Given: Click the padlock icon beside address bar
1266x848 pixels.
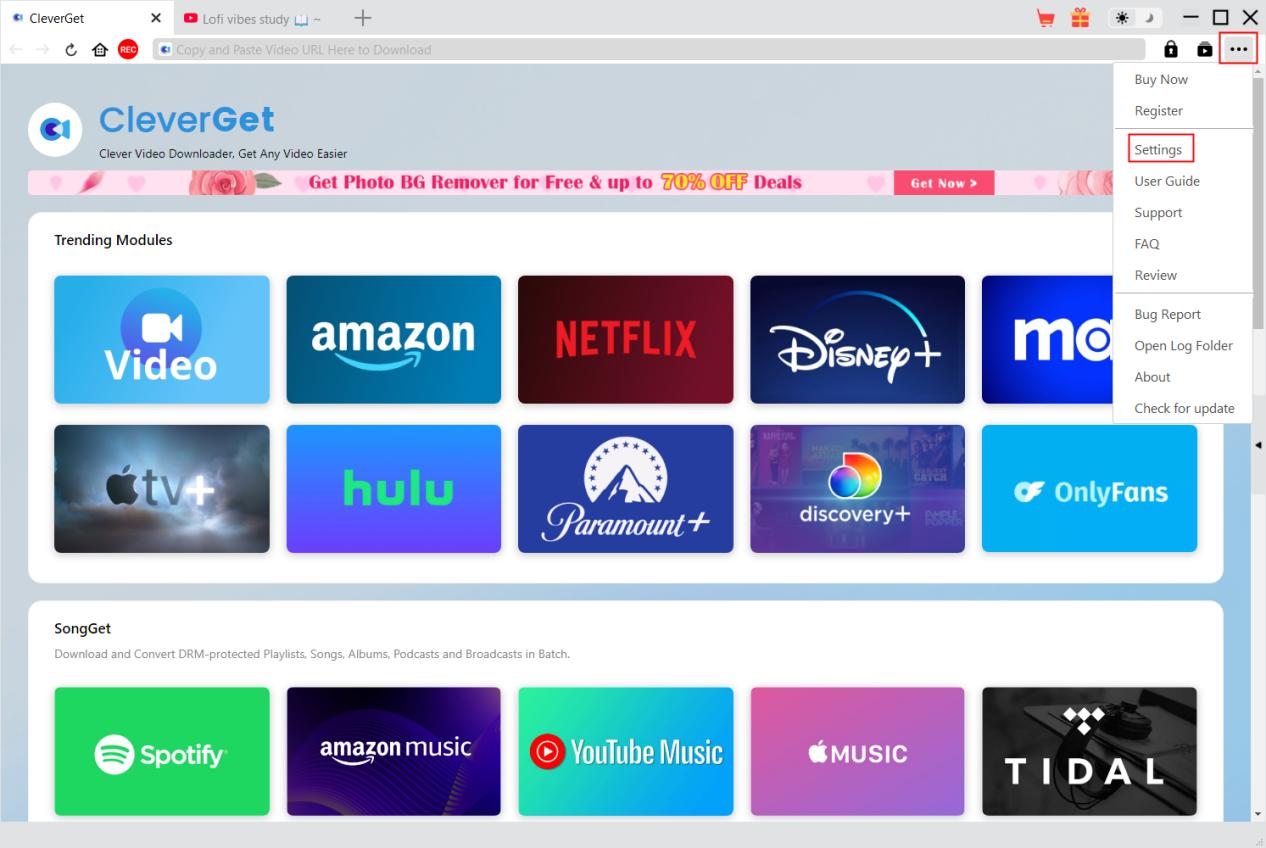Looking at the screenshot, I should tap(1171, 49).
